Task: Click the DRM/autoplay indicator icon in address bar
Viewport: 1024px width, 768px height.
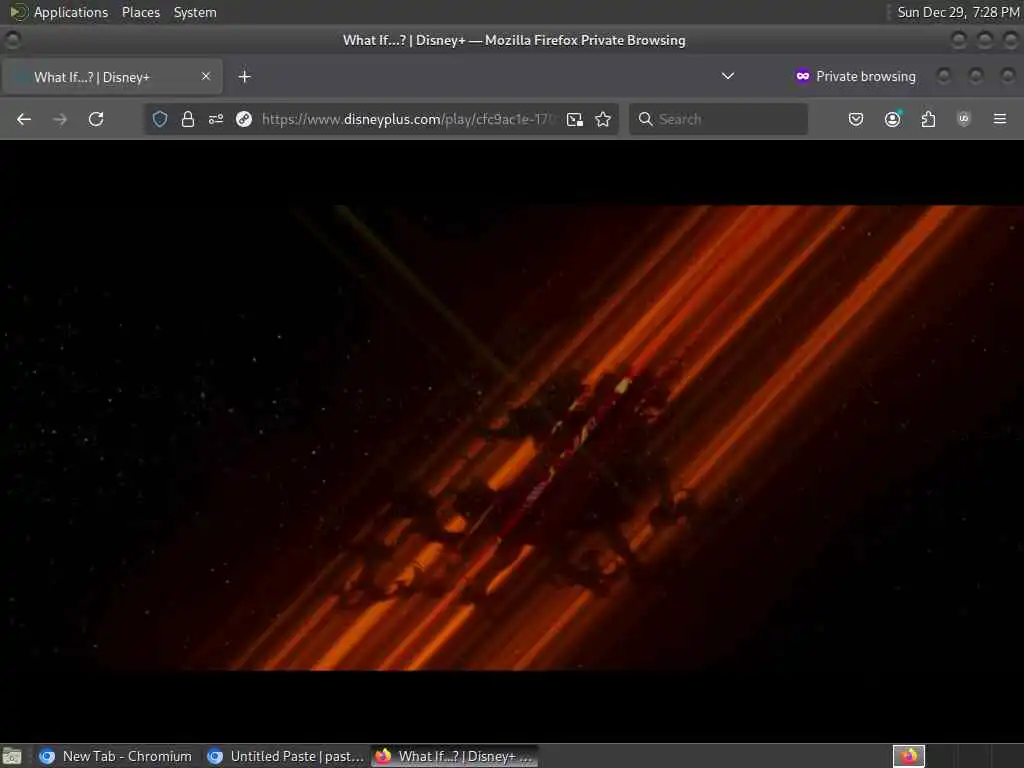Action: point(244,119)
